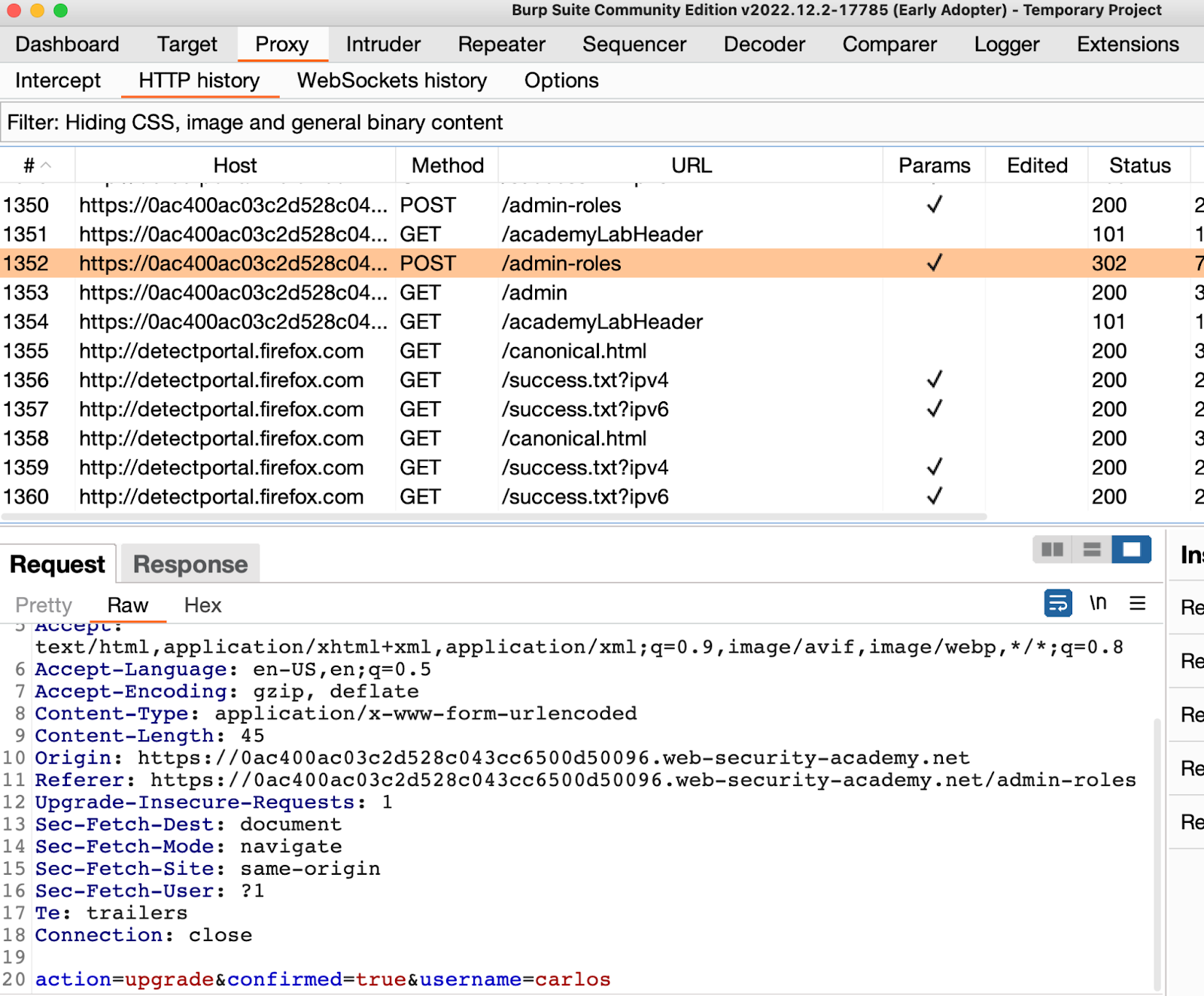Select row 1360 /success.txt?ipv6
The height and width of the screenshot is (996, 1204).
(x=602, y=497)
